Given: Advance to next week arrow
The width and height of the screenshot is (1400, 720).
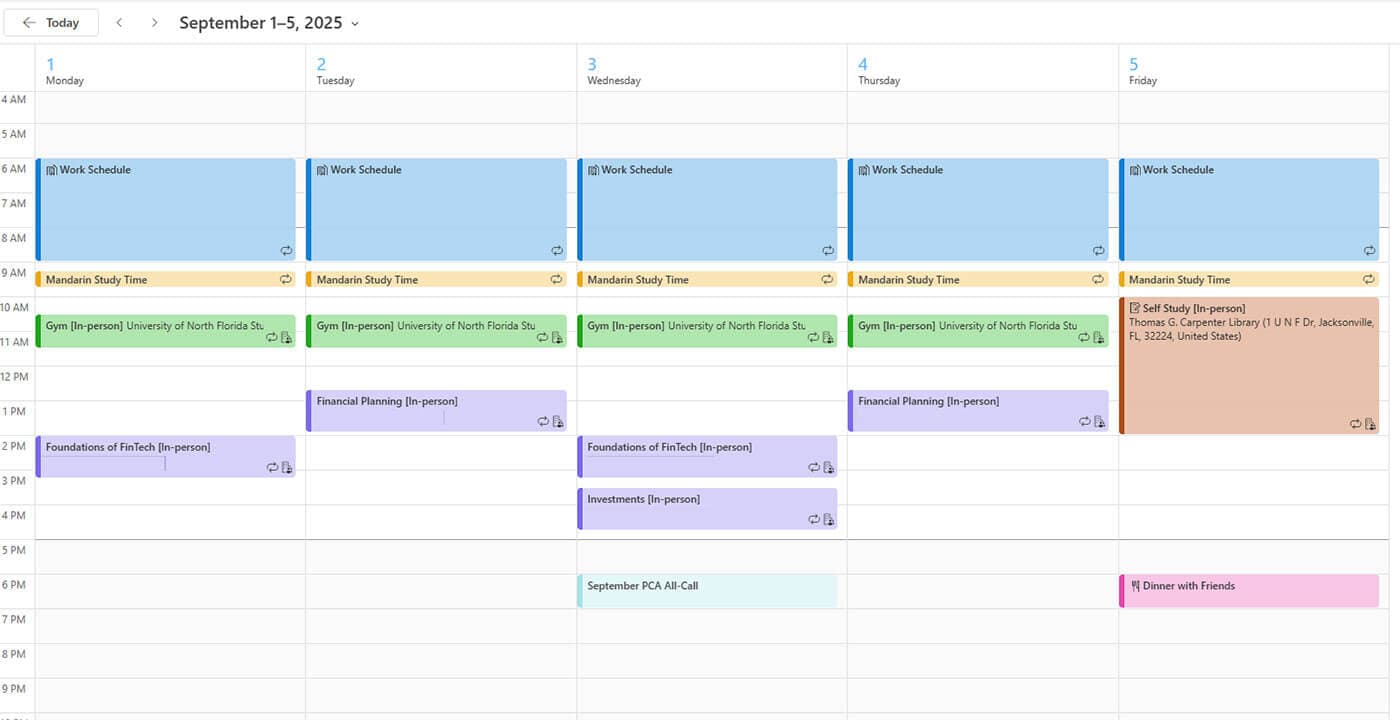Looking at the screenshot, I should point(154,22).
